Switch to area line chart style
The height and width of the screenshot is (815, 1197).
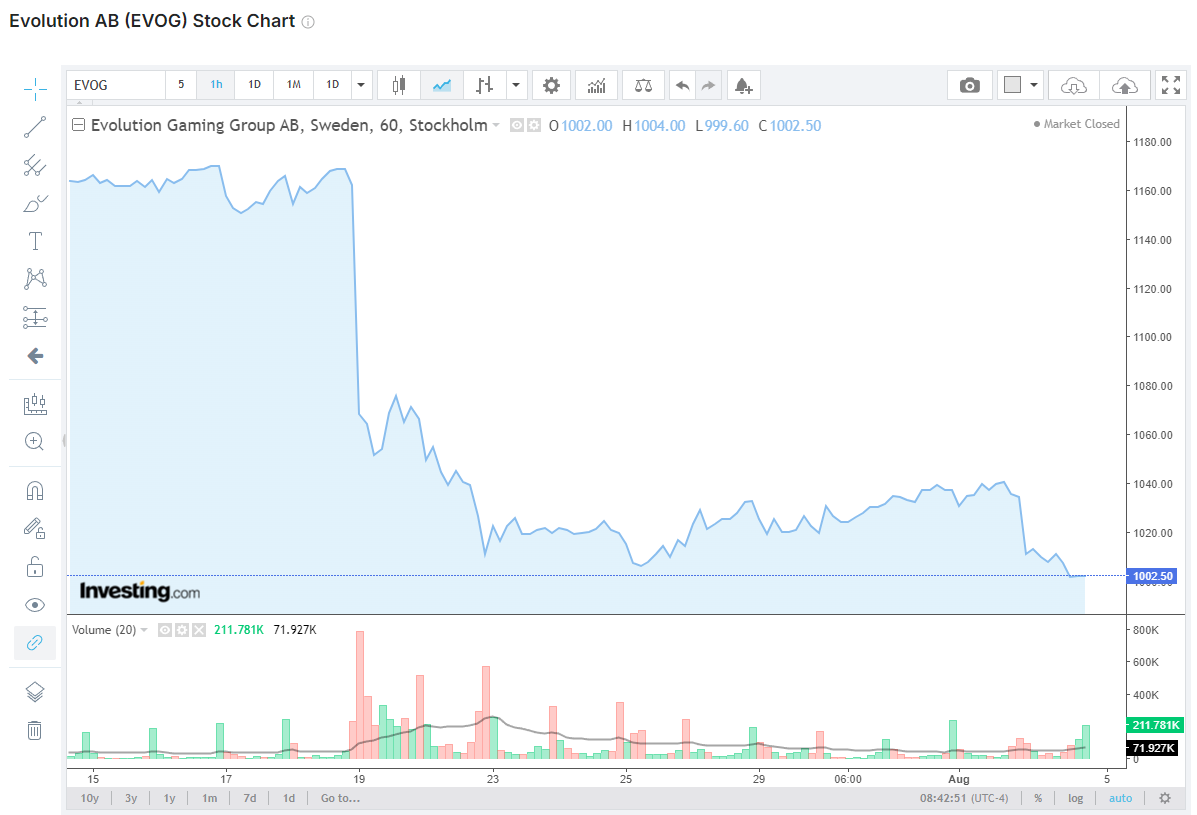(442, 85)
